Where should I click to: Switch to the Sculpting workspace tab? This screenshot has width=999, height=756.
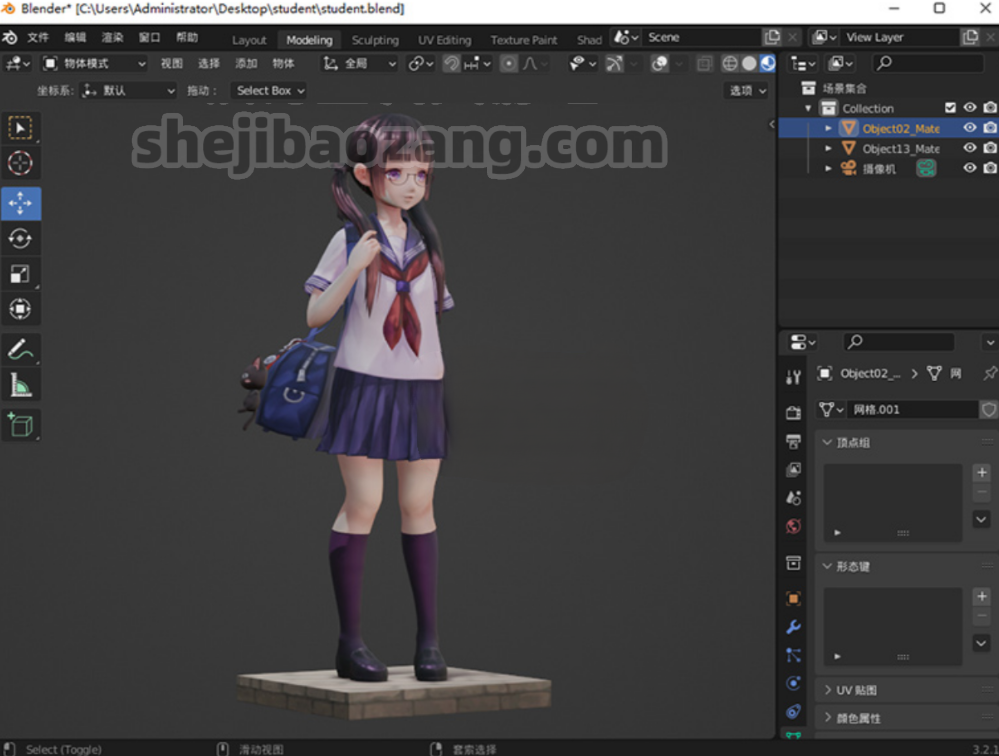click(375, 40)
